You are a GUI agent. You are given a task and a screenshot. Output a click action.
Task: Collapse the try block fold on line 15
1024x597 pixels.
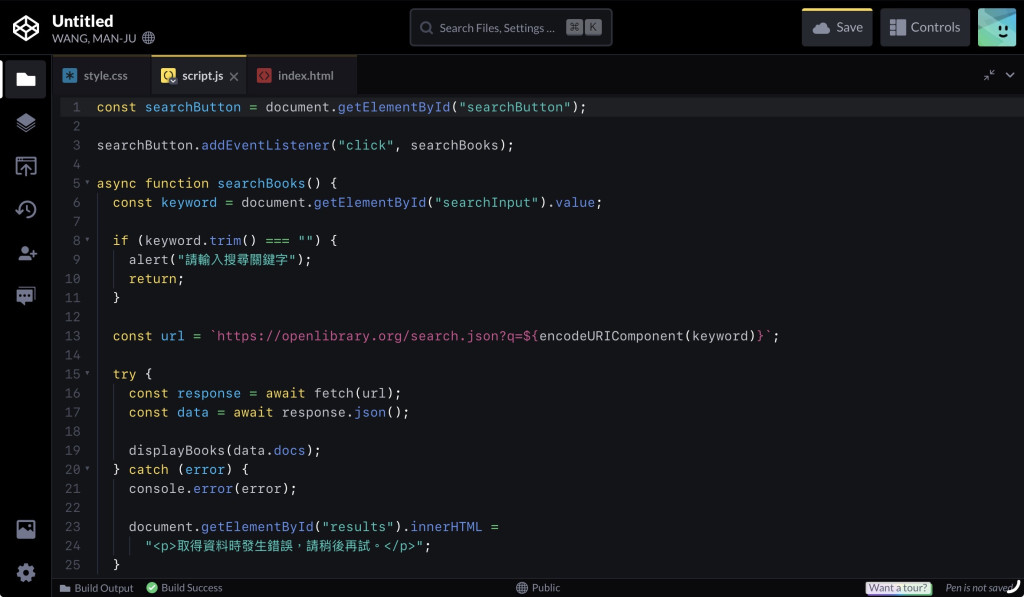click(88, 373)
